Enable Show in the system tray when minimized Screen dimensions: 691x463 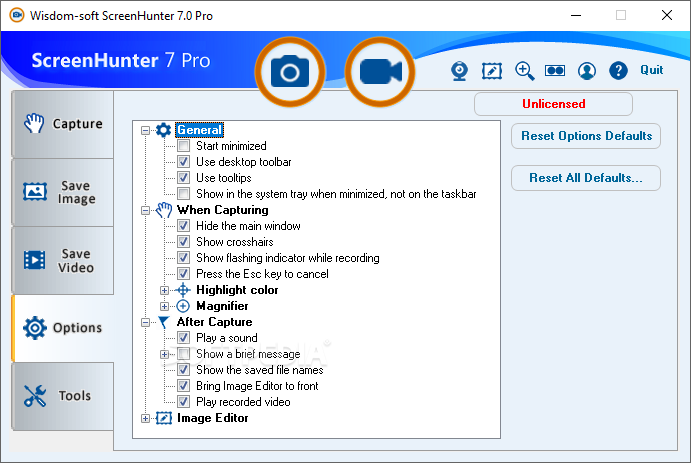point(183,194)
